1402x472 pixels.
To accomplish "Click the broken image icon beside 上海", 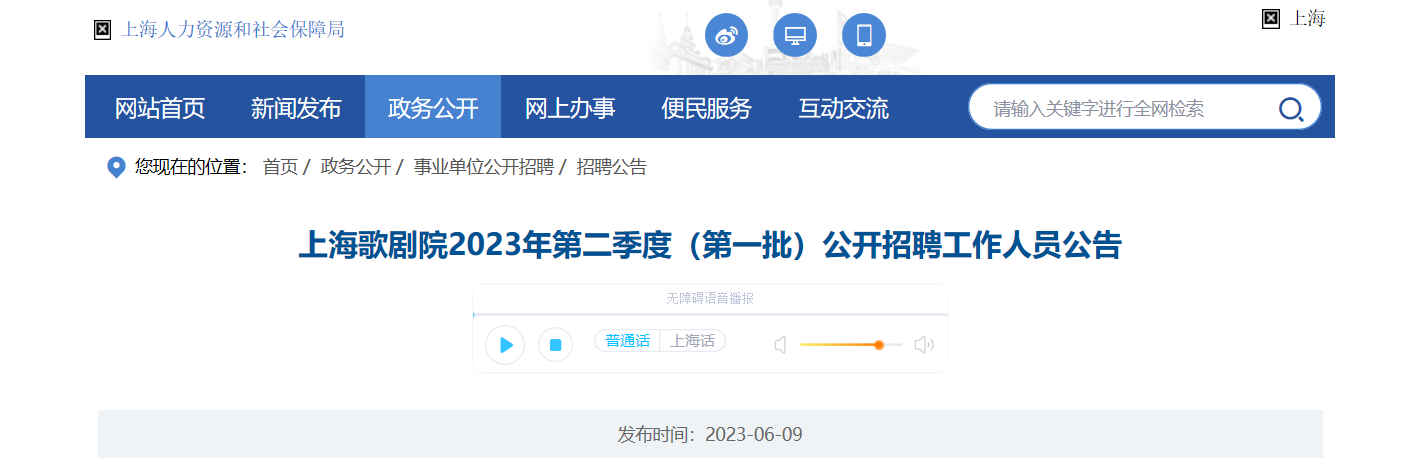I will pos(1271,18).
